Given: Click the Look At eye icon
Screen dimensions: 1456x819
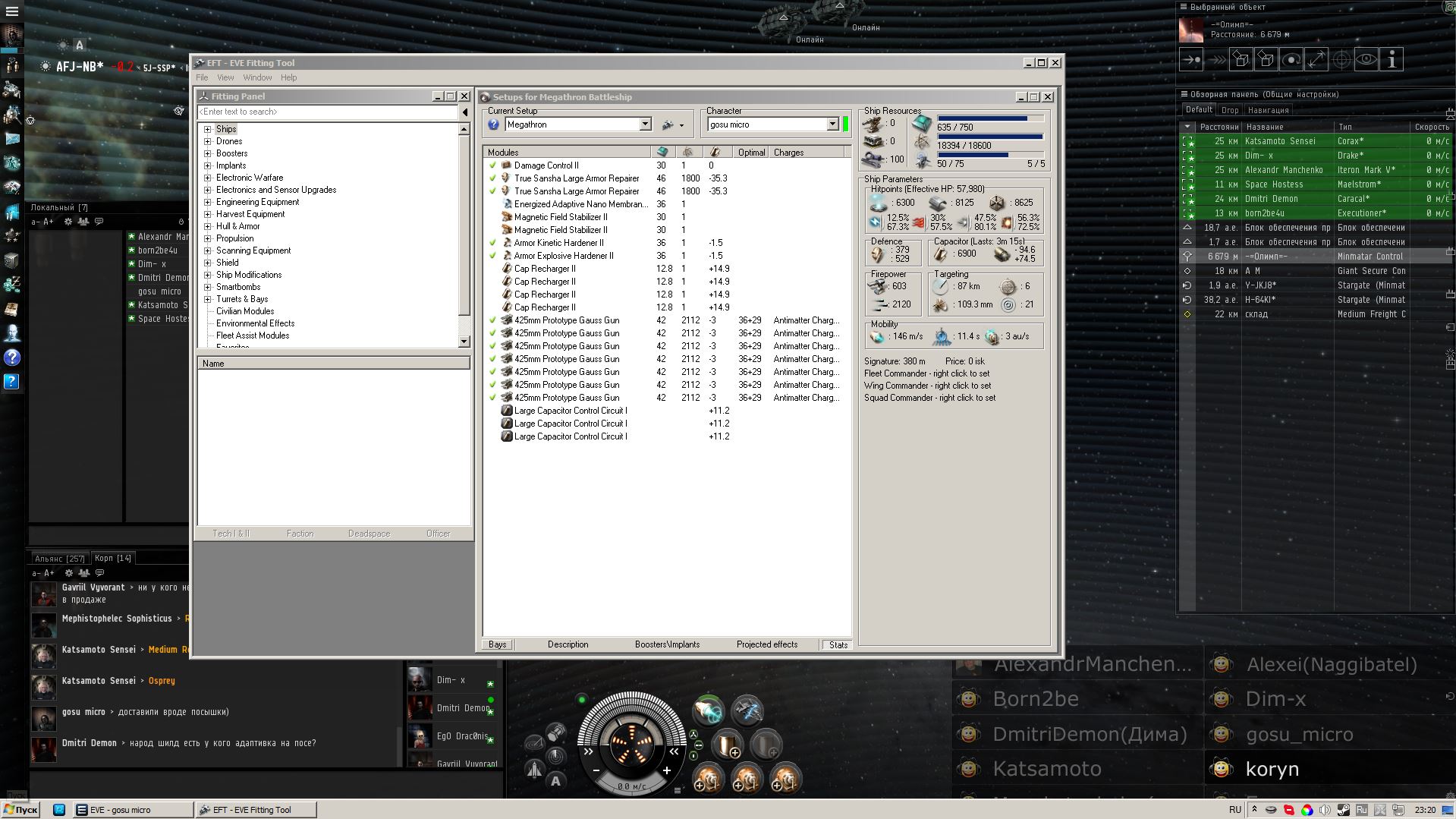Looking at the screenshot, I should (x=1366, y=59).
